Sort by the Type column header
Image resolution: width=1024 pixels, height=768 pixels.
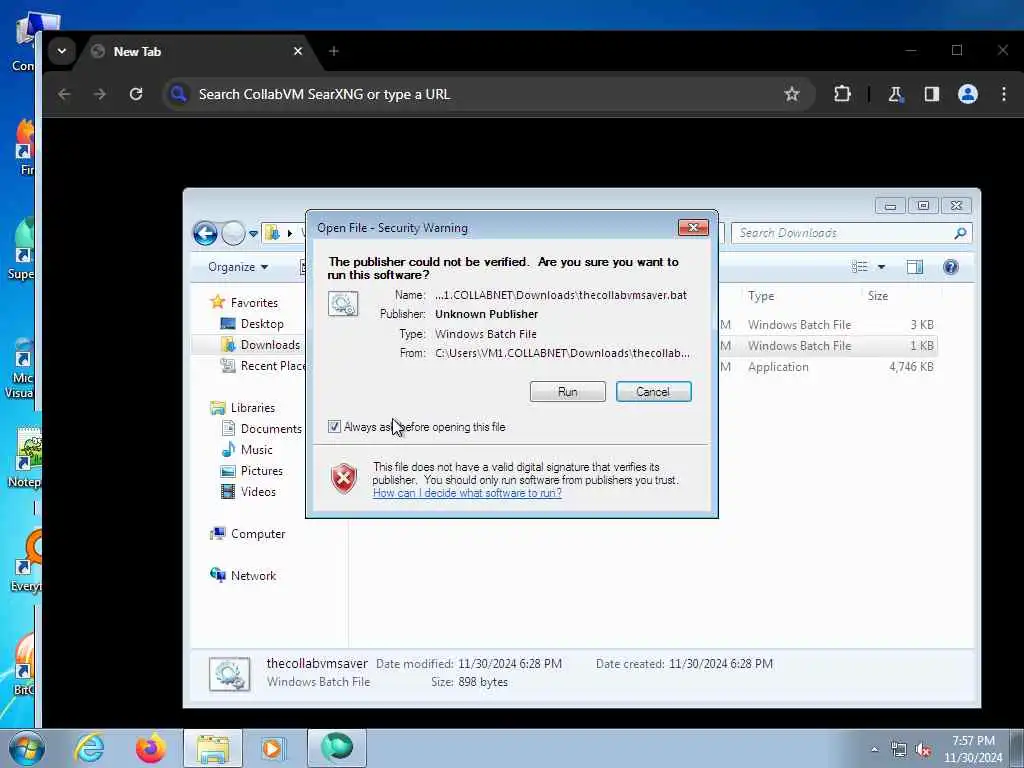coord(761,296)
